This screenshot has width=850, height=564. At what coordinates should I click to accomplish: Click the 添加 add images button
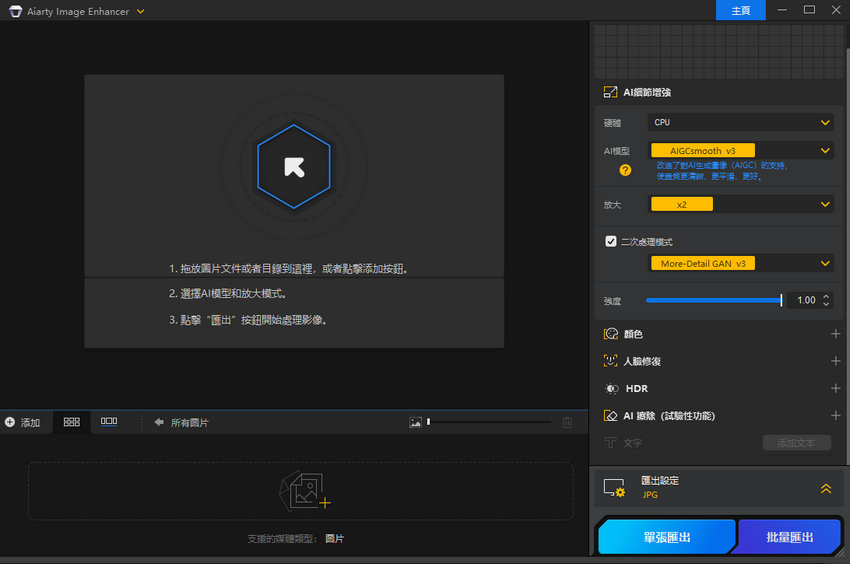pyautogui.click(x=23, y=422)
